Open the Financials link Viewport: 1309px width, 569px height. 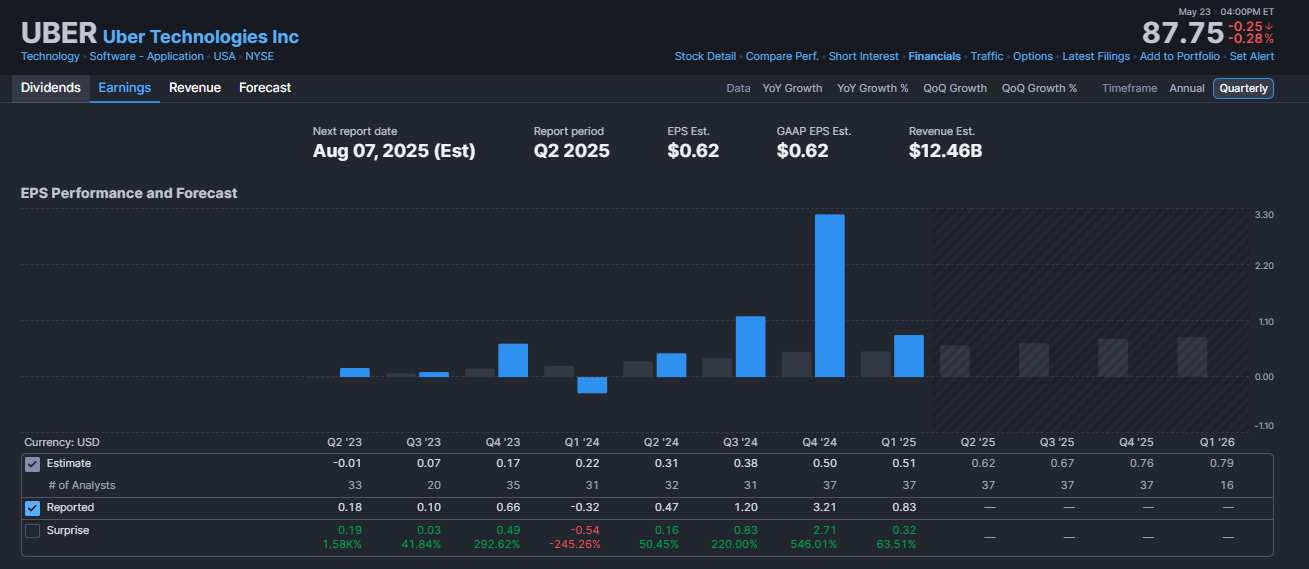point(934,56)
